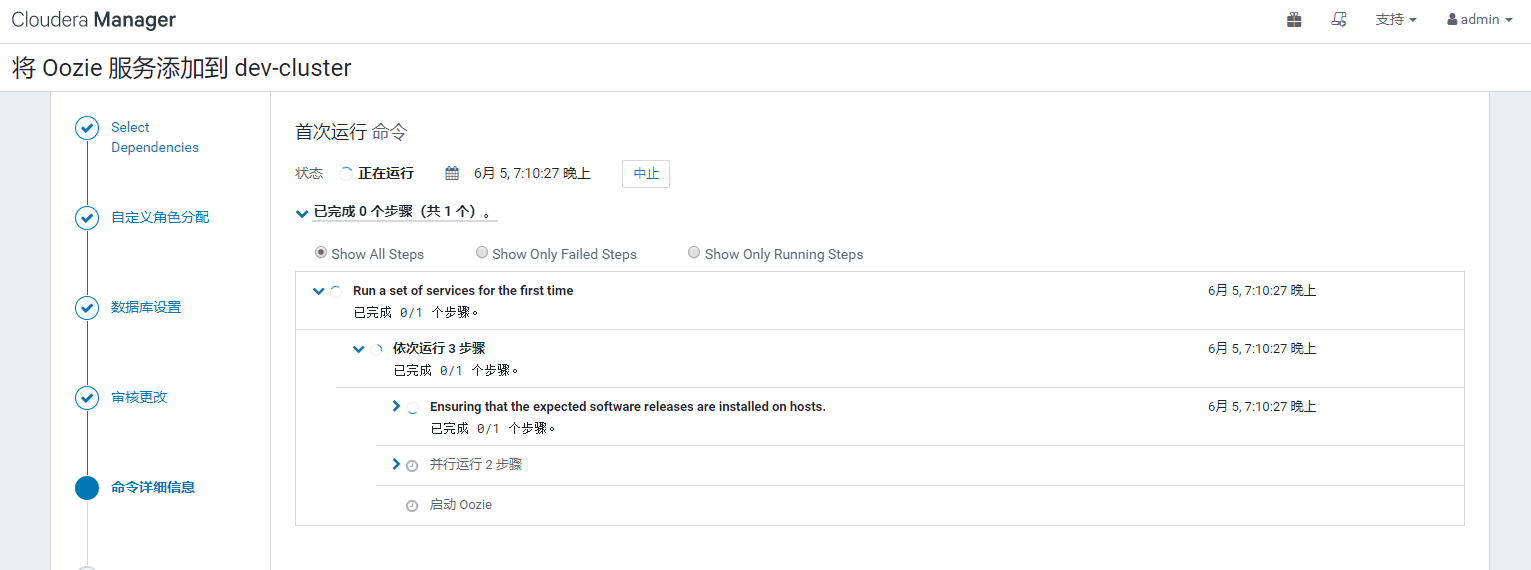Click 已完成 0/1 个步骤 under Ensuring step

(x=493, y=428)
